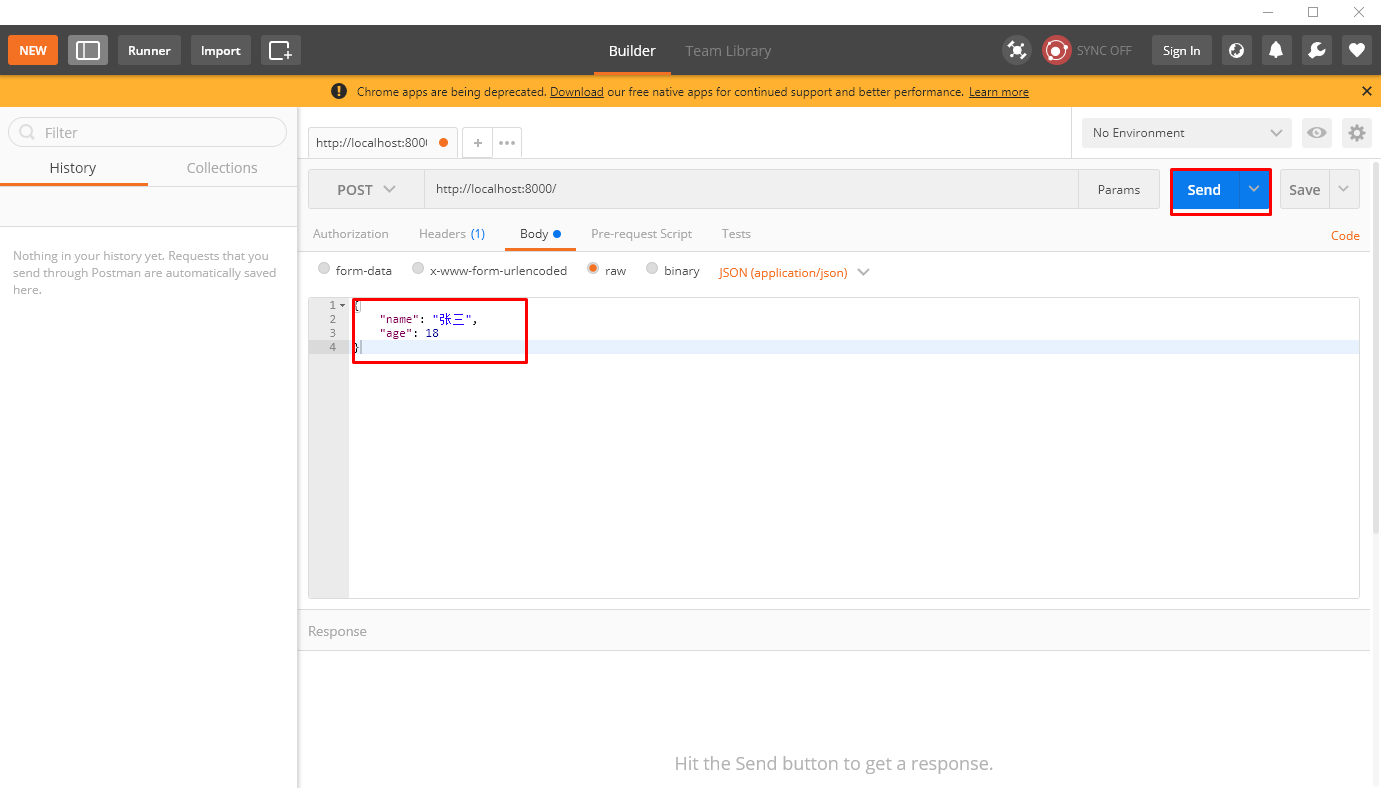Click line number 4 in the gutter
The height and width of the screenshot is (788, 1381).
click(x=332, y=347)
